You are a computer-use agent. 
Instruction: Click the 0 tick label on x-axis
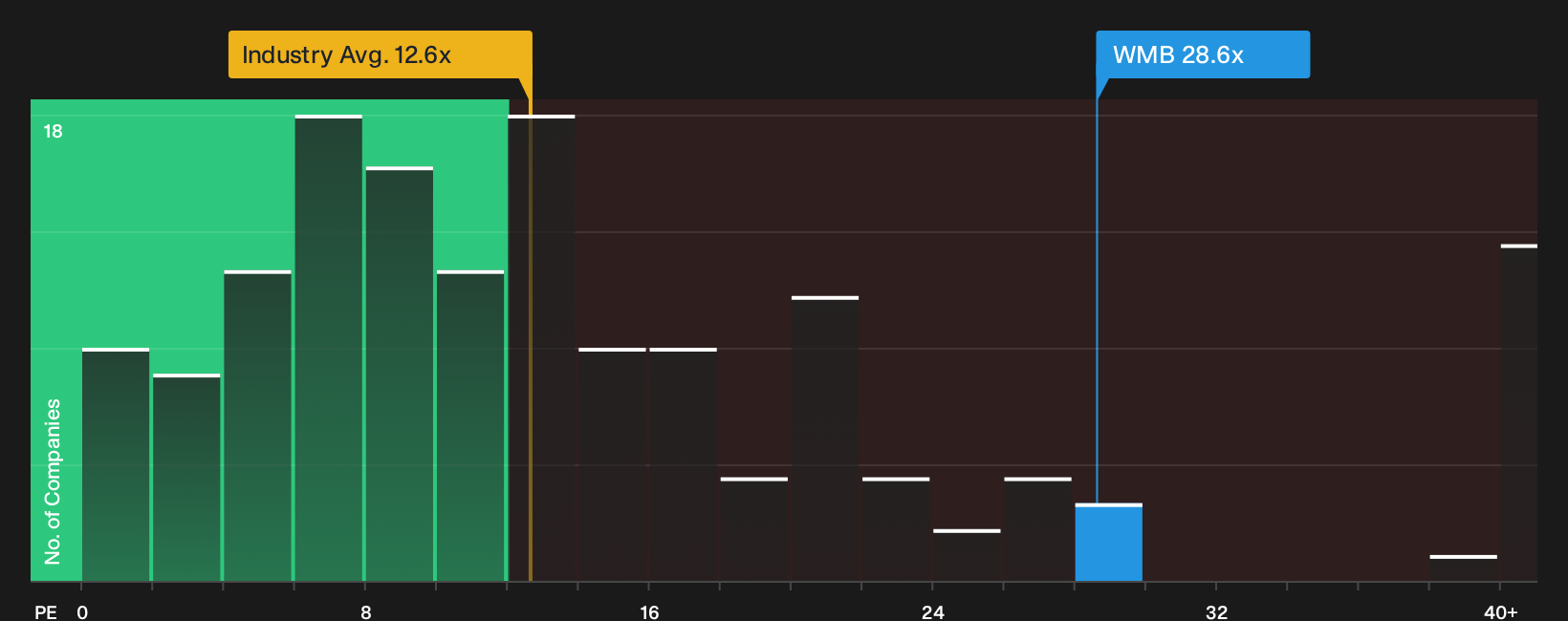[82, 612]
